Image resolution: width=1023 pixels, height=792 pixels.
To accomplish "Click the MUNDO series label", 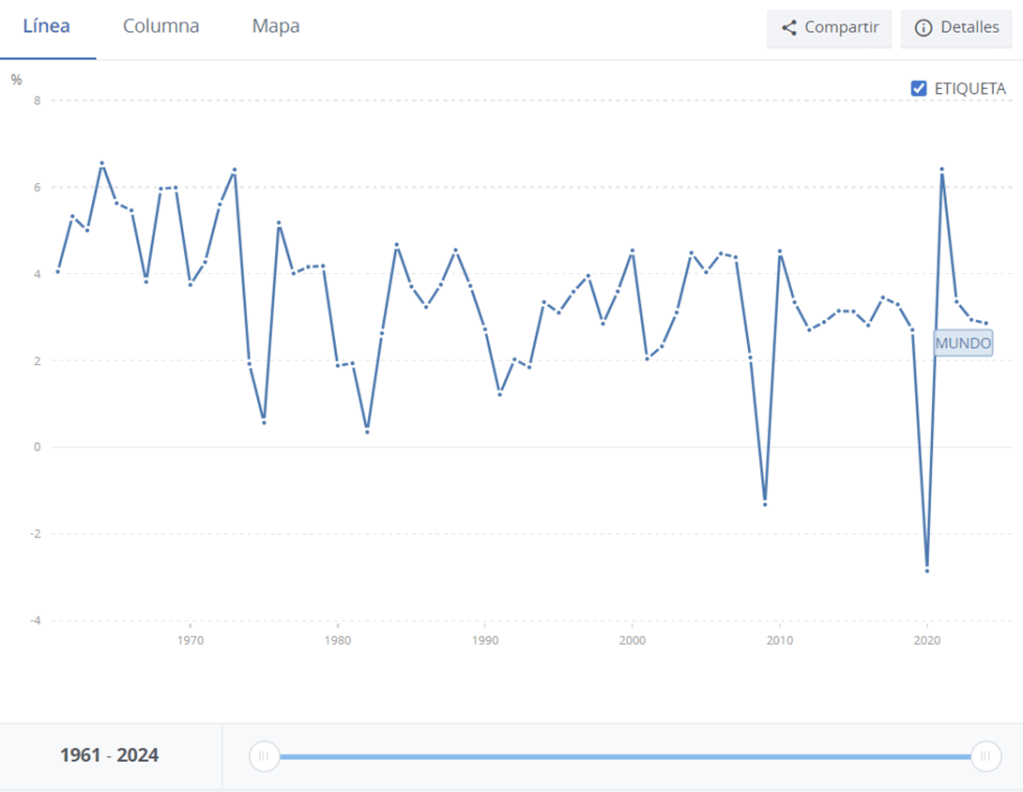I will [x=963, y=343].
